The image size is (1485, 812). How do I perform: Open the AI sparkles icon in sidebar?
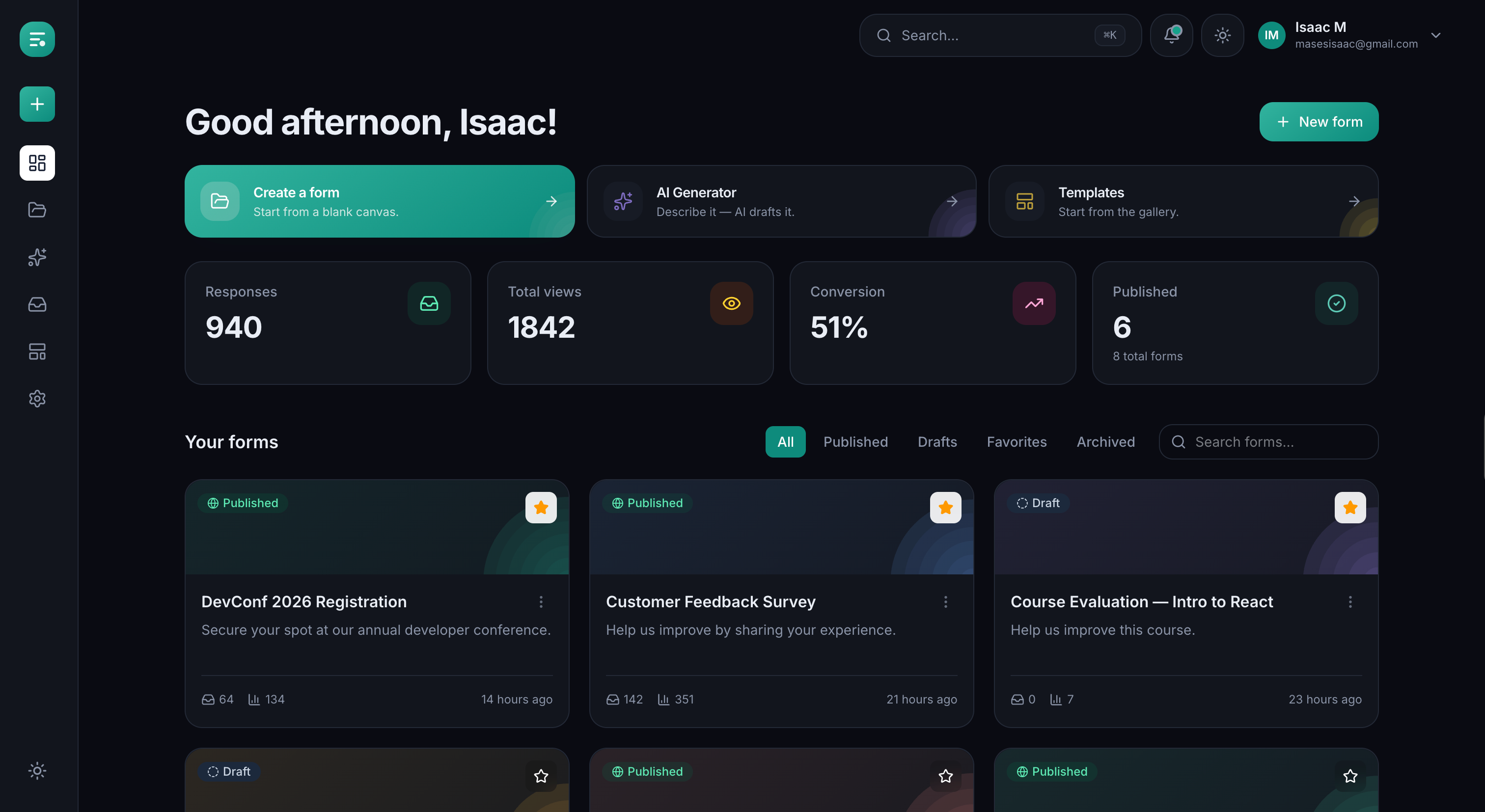pyautogui.click(x=37, y=257)
